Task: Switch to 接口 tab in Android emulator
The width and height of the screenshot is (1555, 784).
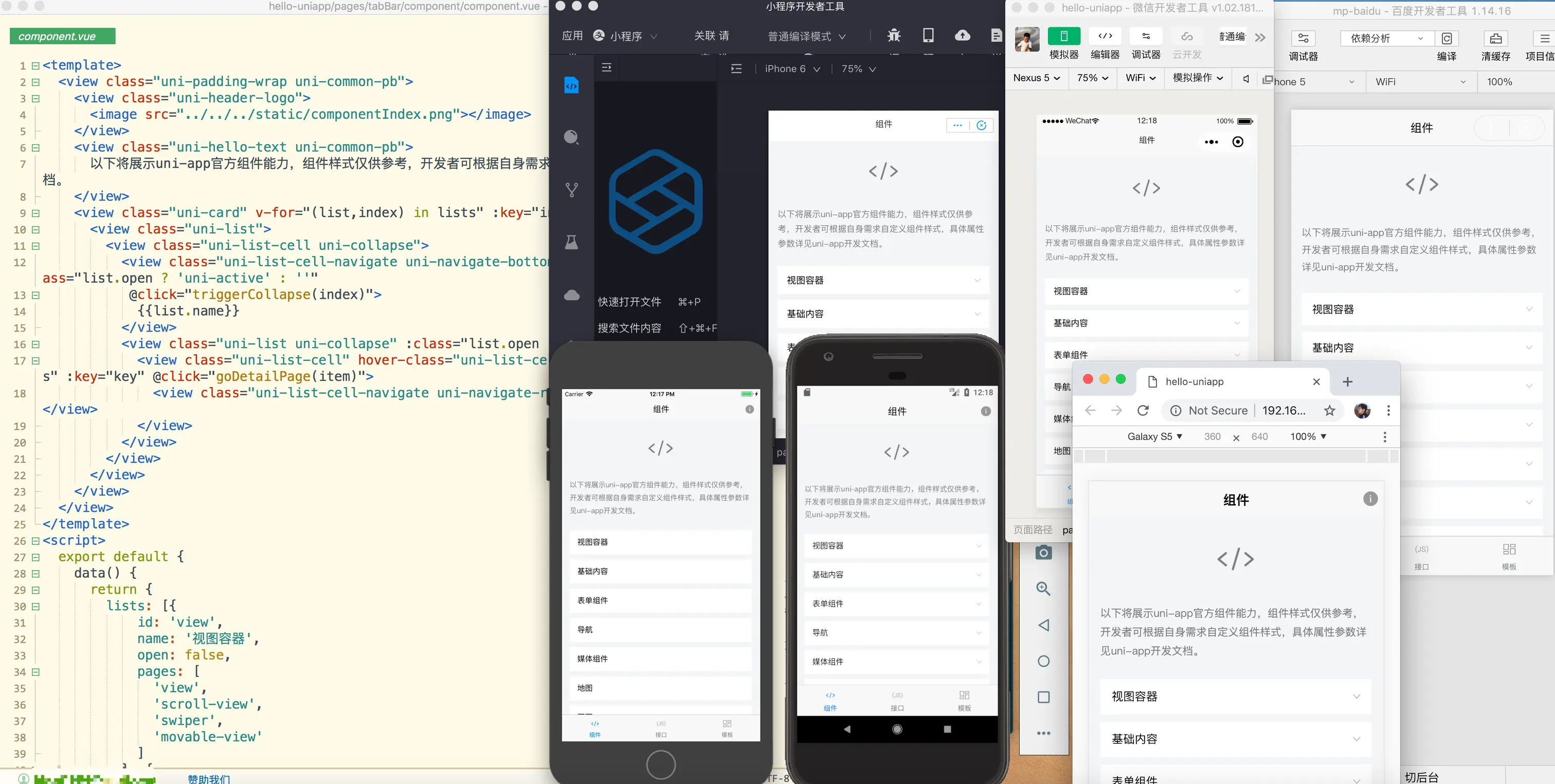Action: [897, 700]
